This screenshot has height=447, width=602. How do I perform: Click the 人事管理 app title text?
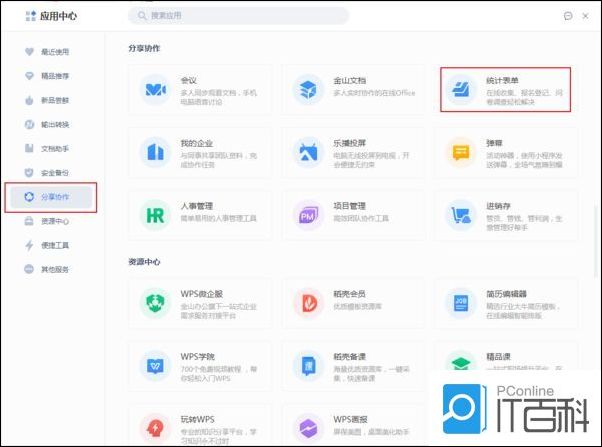click(x=197, y=206)
